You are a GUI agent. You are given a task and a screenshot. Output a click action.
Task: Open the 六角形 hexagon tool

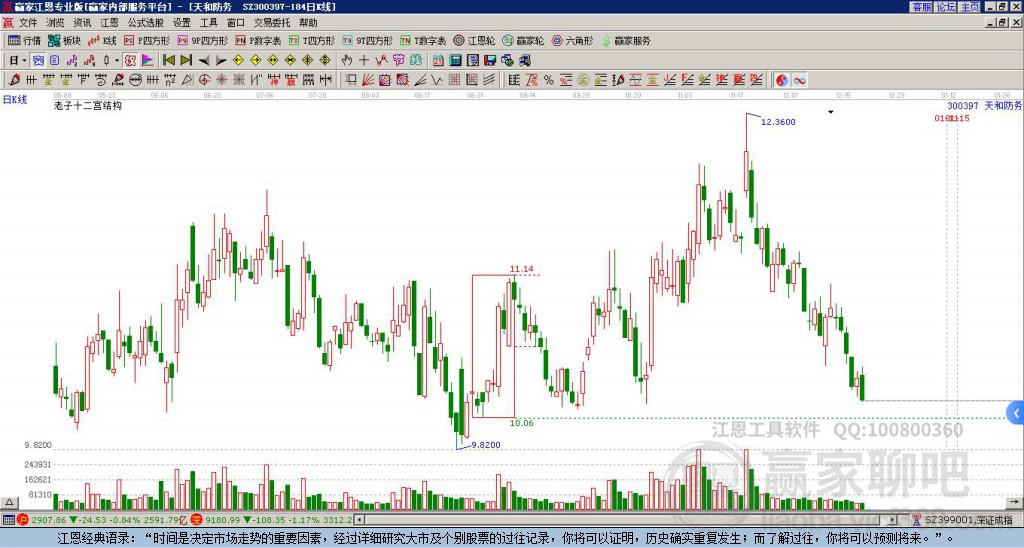tap(572, 40)
